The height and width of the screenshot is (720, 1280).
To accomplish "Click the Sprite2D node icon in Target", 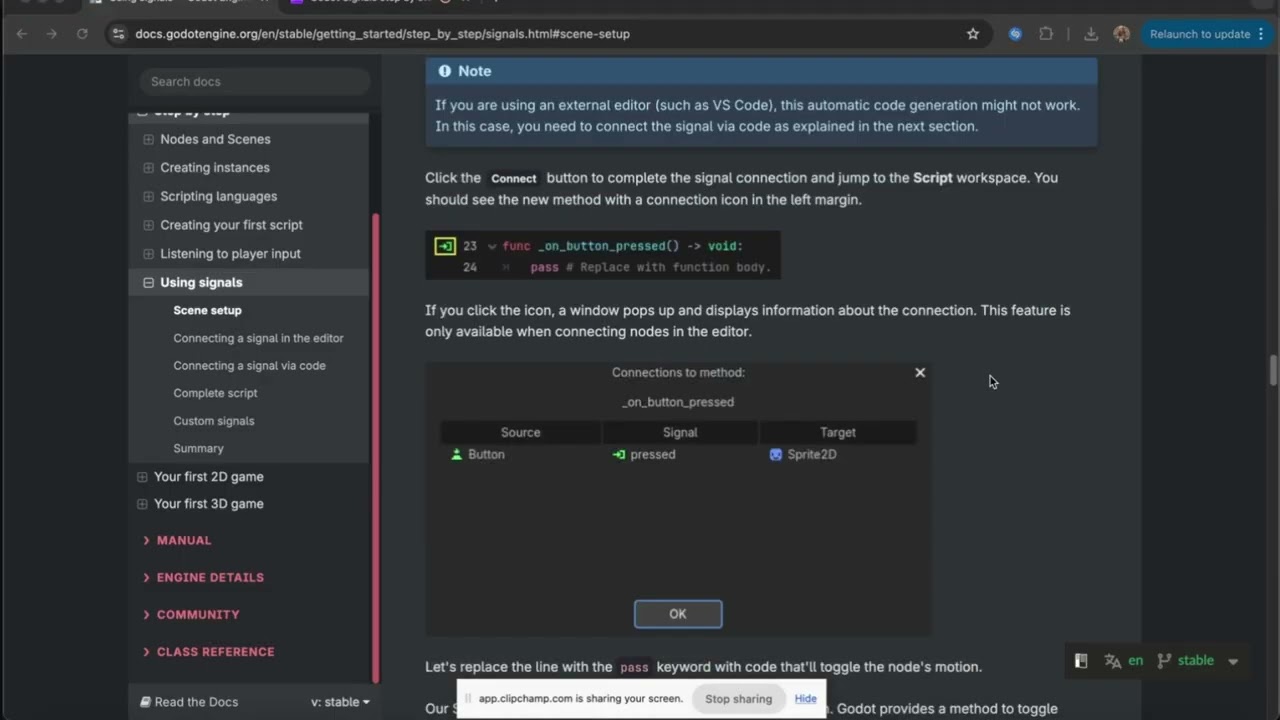I will pos(776,454).
